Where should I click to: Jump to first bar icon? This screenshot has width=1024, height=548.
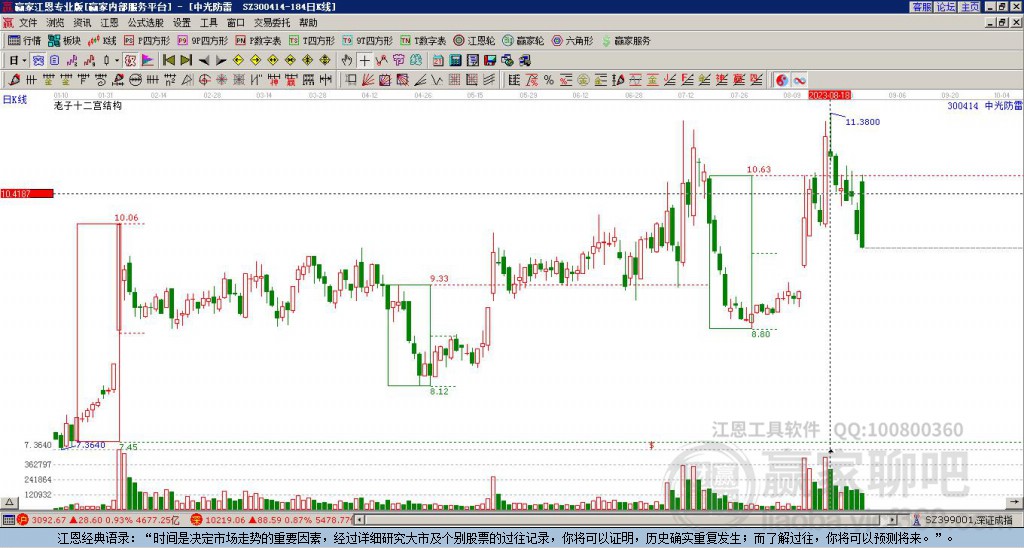(169, 61)
